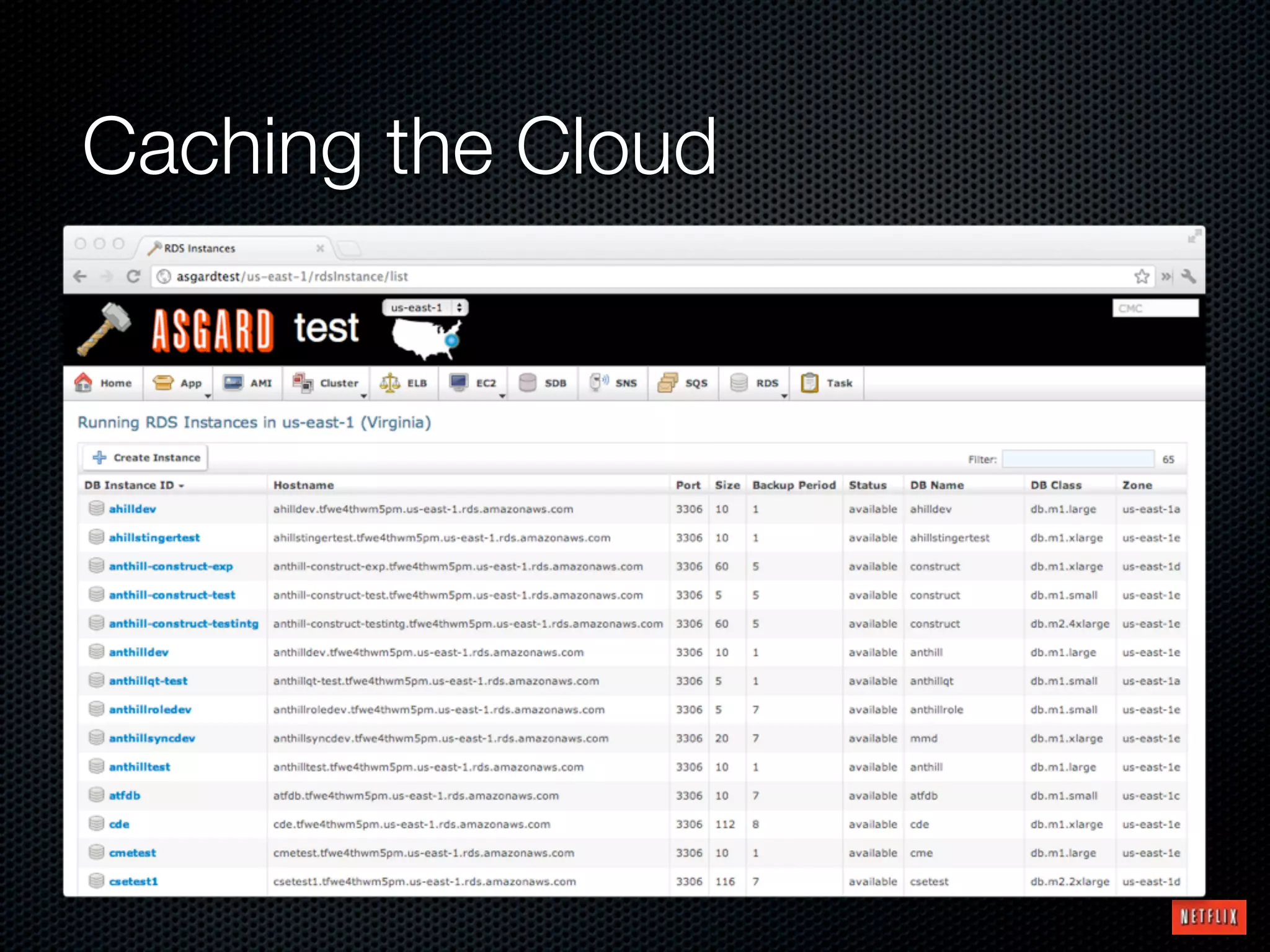Image resolution: width=1270 pixels, height=952 pixels.
Task: Click database icon beside csetest1
Action: (96, 881)
